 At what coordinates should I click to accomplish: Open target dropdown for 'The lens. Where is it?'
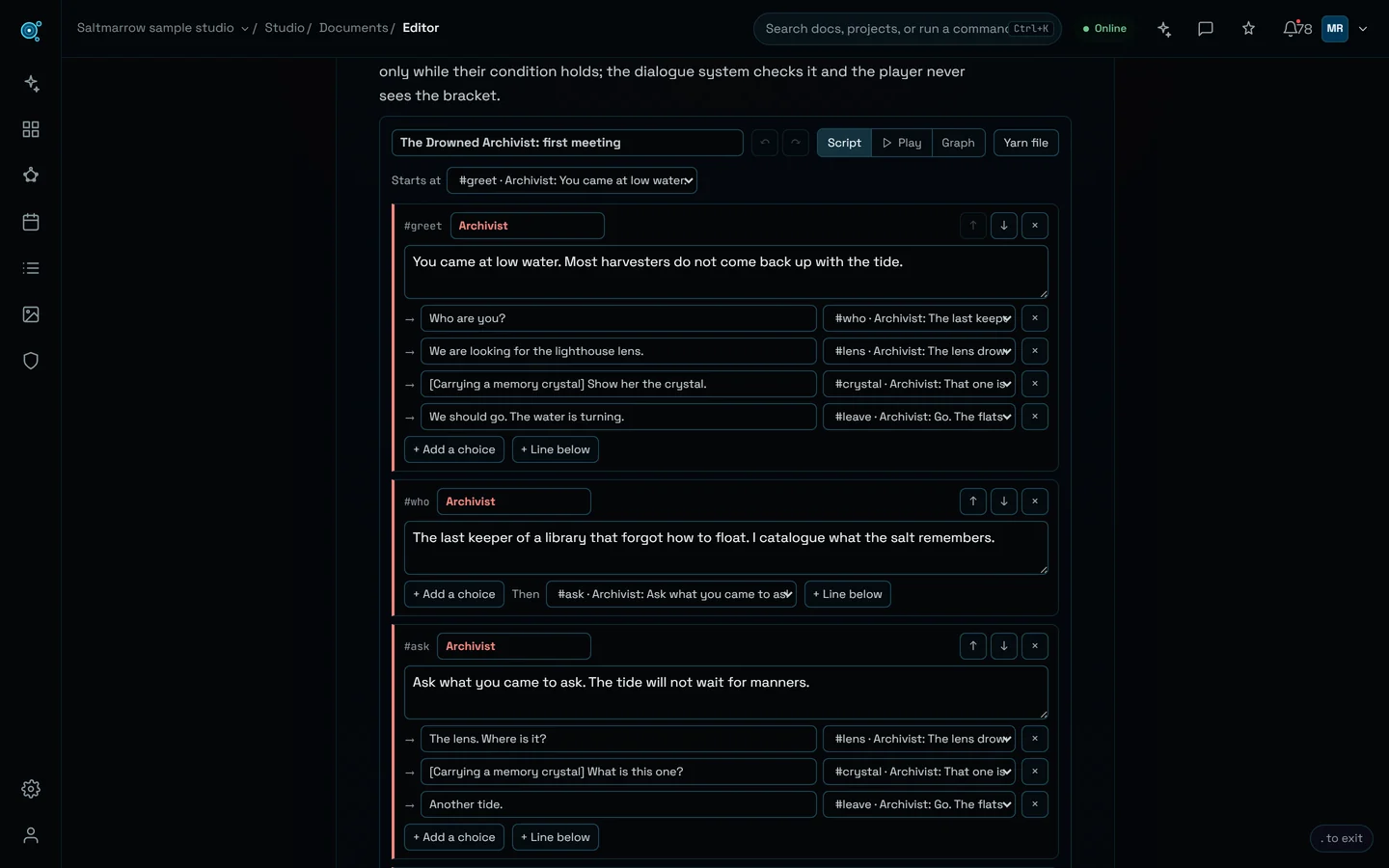point(919,739)
